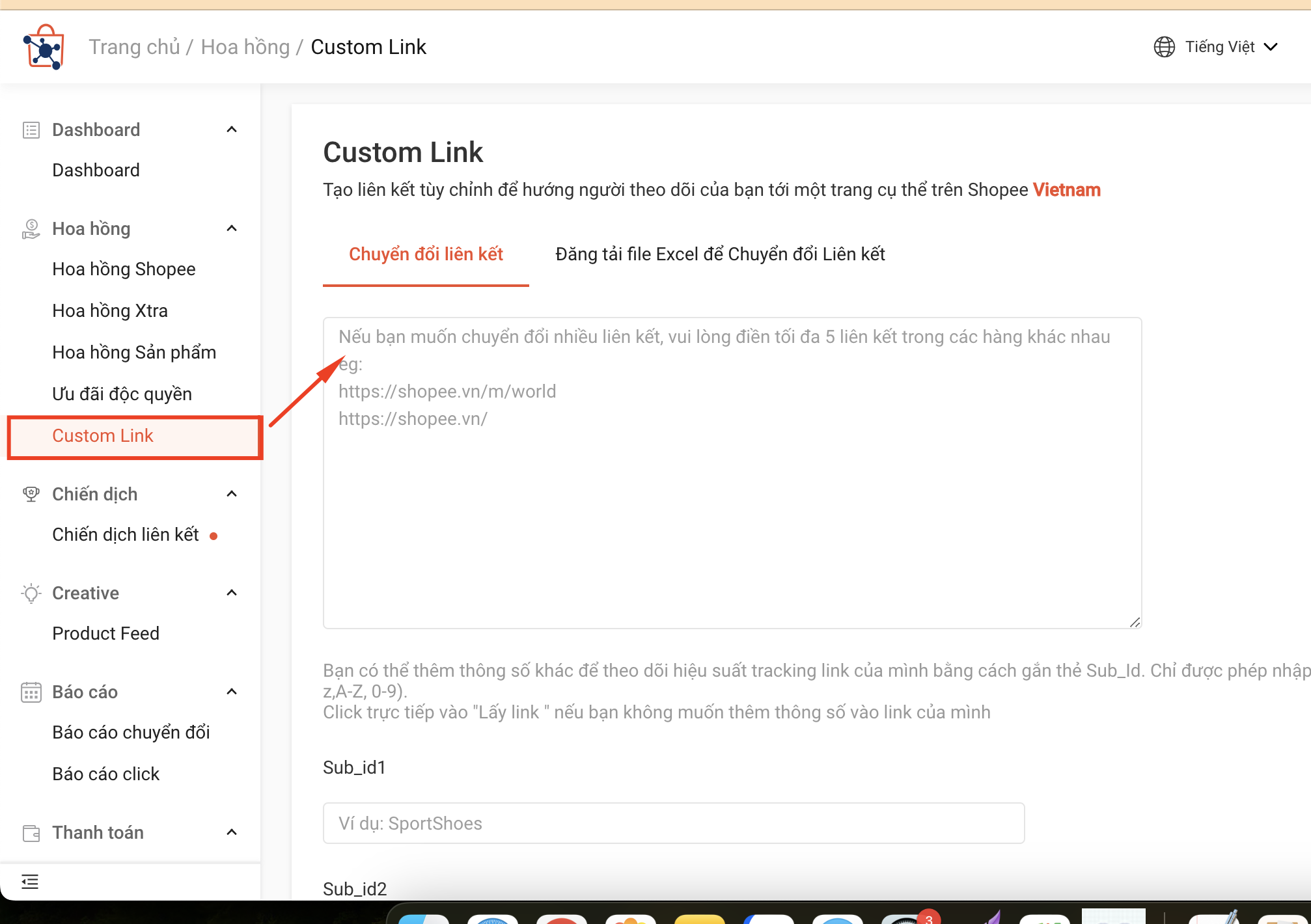1311x924 pixels.
Task: Open Chiến dịch liên kết menu item
Action: coord(125,534)
